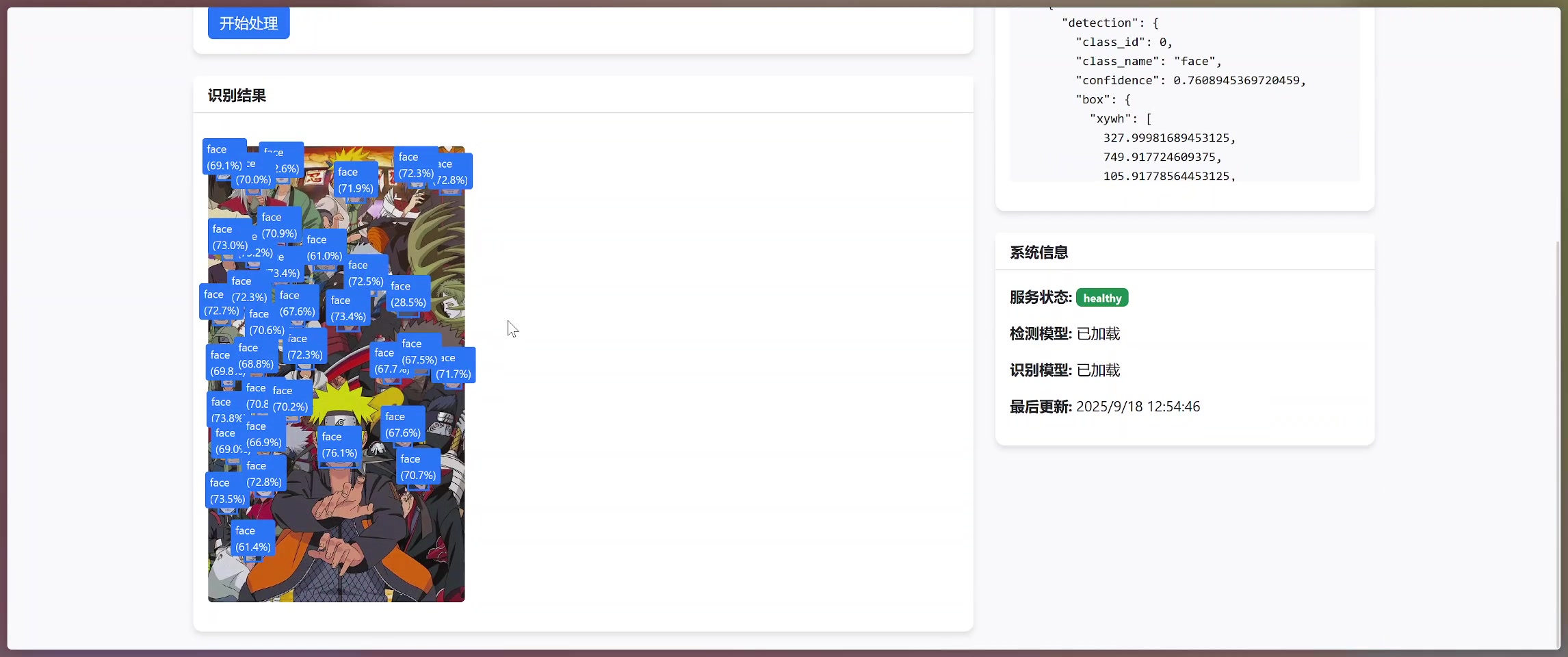Click the face (73.0%) detection label
1568x657 pixels.
[230, 237]
